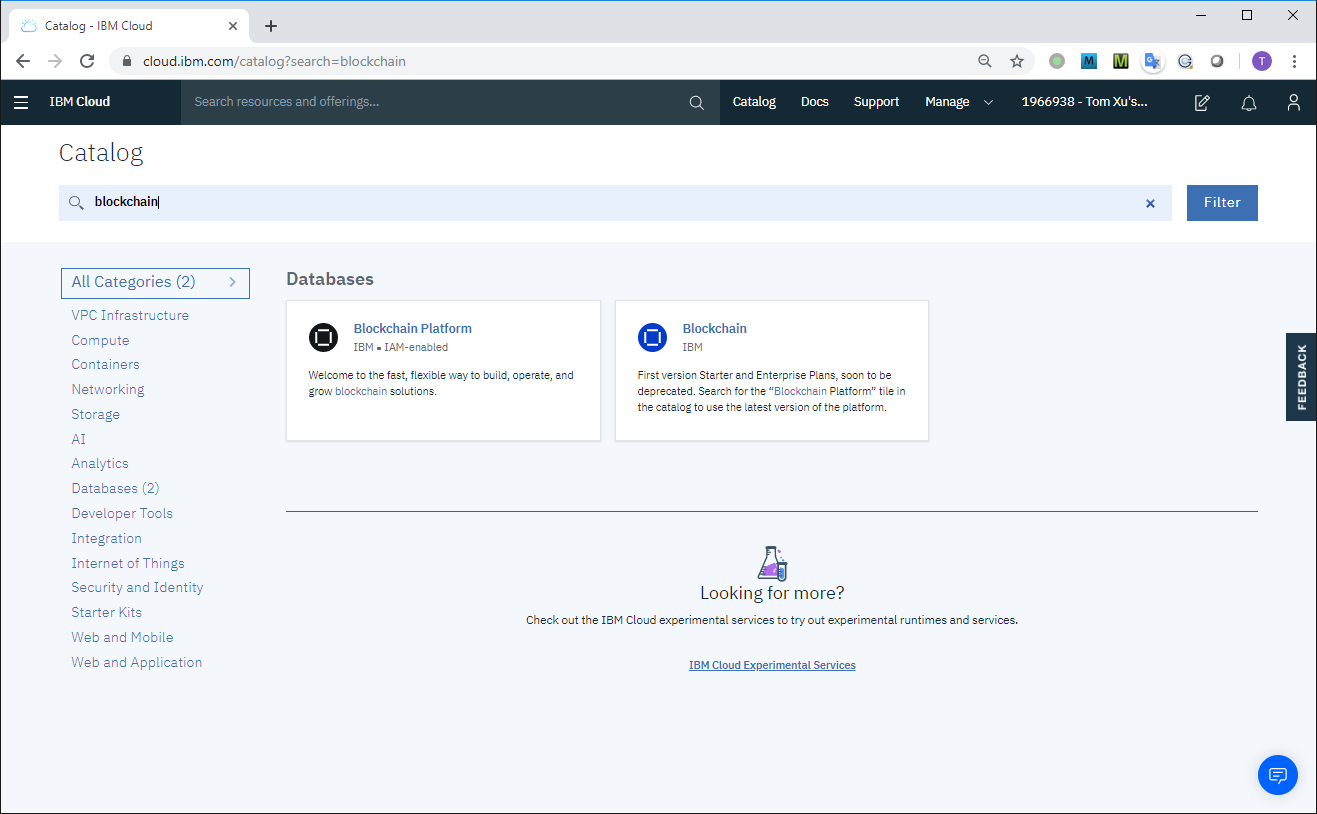Select the Starter Kits category
Image resolution: width=1317 pixels, height=814 pixels.
[x=106, y=612]
